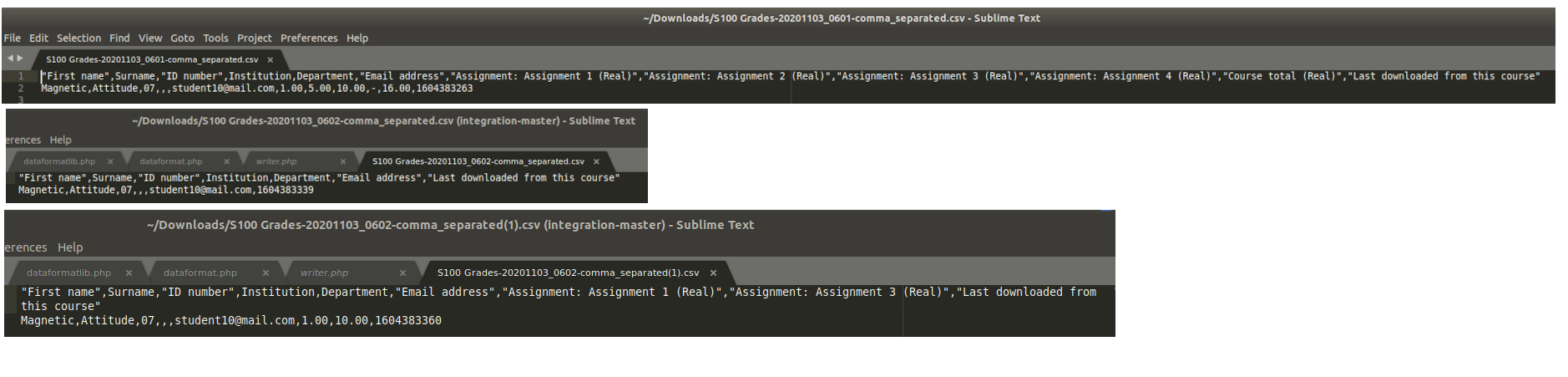Image resolution: width=1568 pixels, height=377 pixels.
Task: Switch to dataformat.php tab in bottom window
Action: [200, 273]
